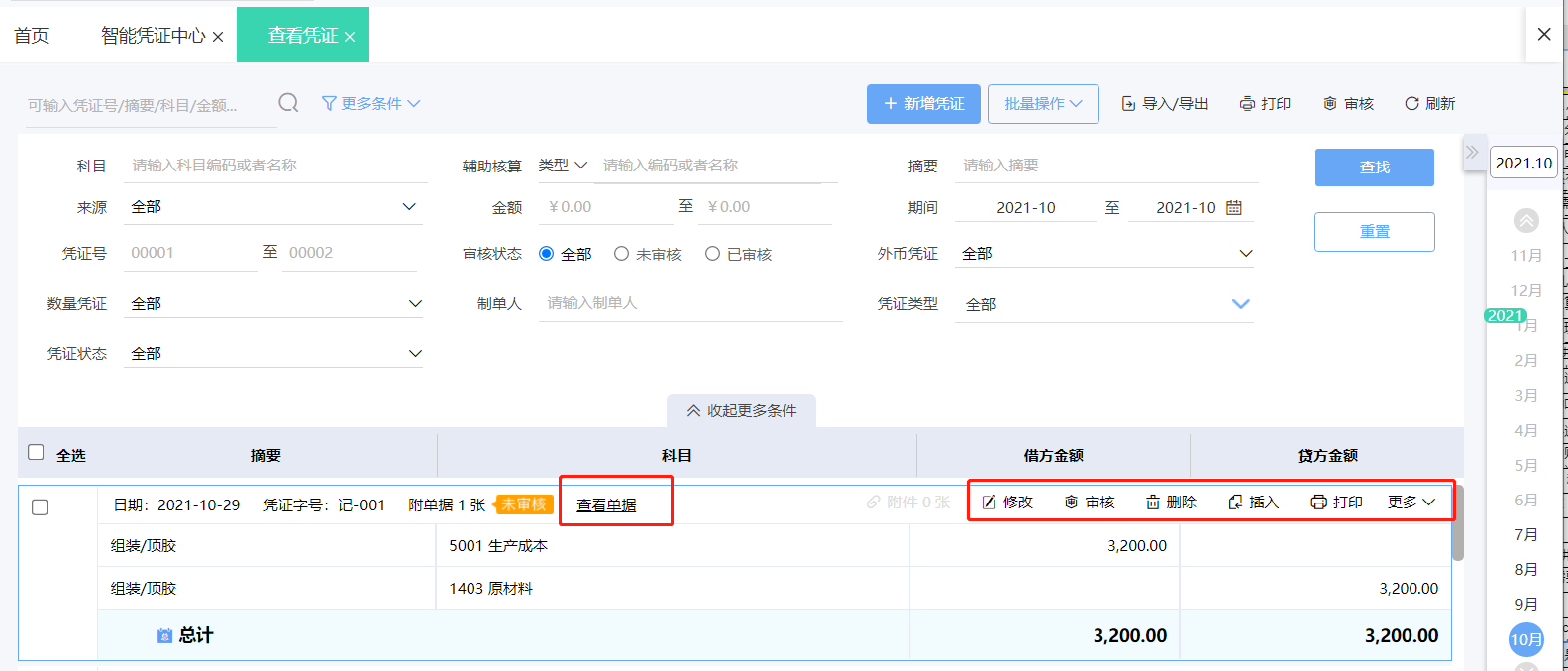Click the print icon in top toolbar
The height and width of the screenshot is (671, 1568).
coord(1247,104)
